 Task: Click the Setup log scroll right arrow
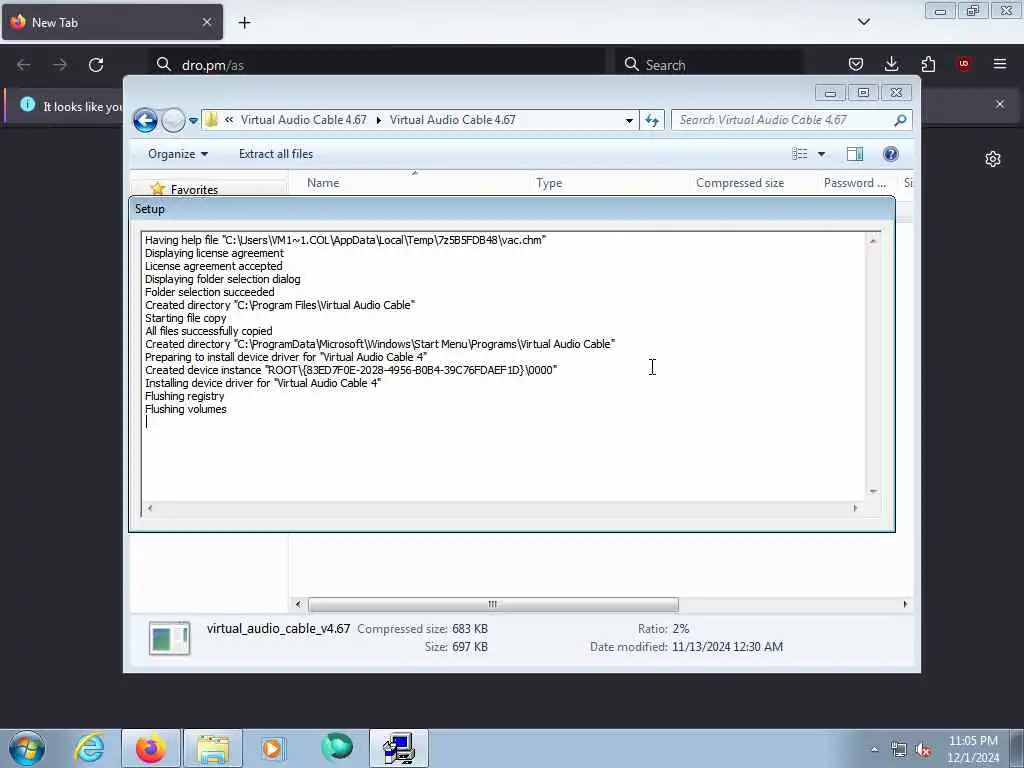click(856, 508)
